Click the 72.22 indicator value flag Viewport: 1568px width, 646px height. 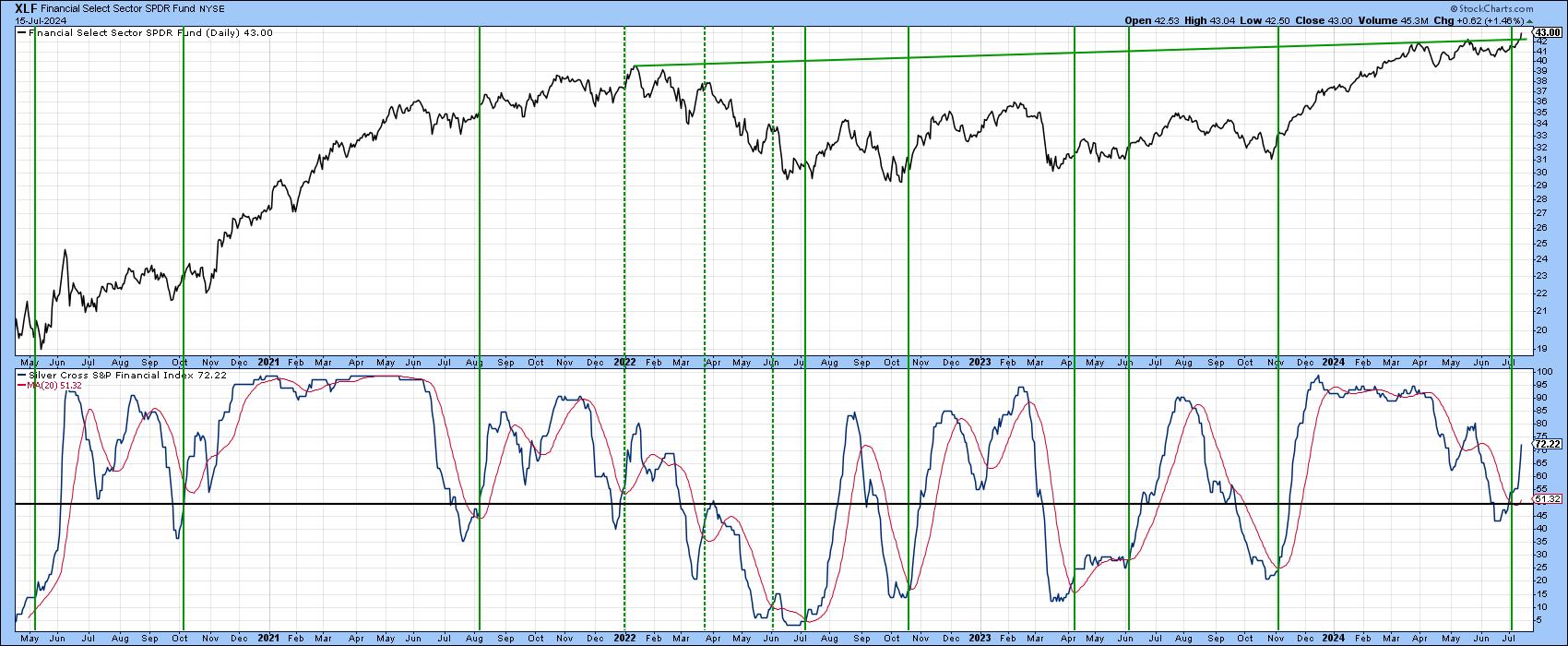pyautogui.click(x=1546, y=444)
